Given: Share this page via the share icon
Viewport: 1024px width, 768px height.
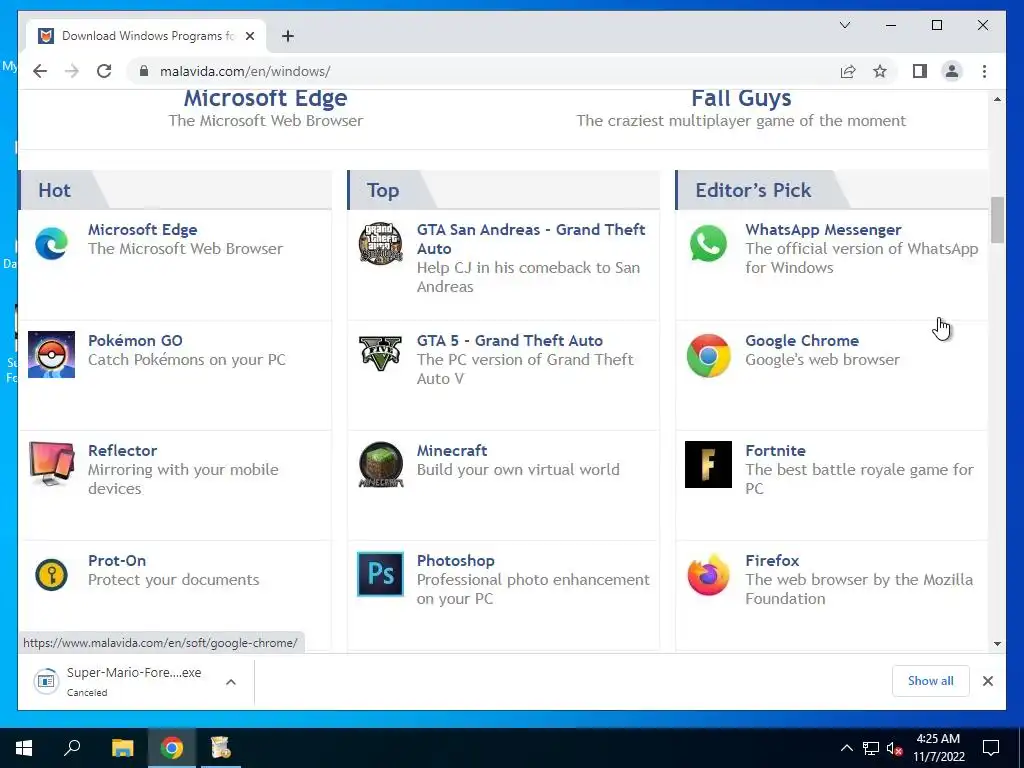Looking at the screenshot, I should pyautogui.click(x=848, y=71).
